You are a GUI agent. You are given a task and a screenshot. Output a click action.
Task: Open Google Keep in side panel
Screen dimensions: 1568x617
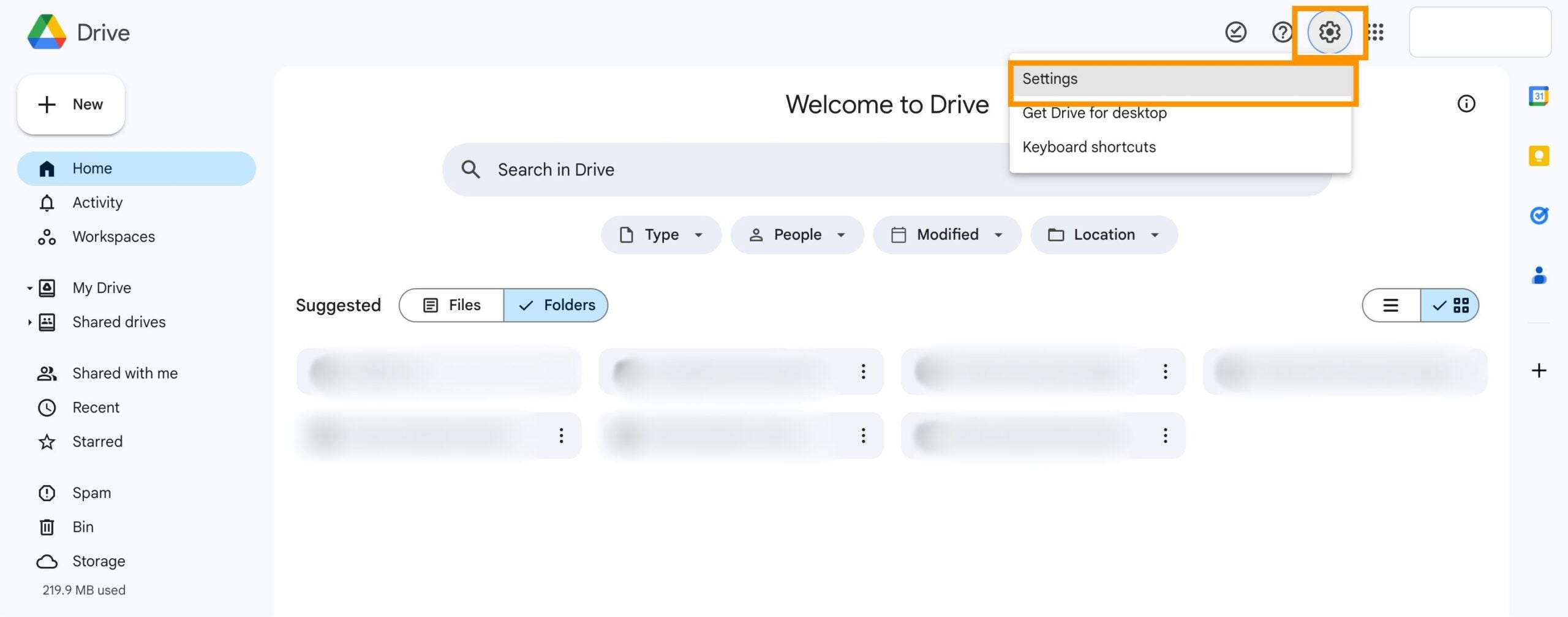pyautogui.click(x=1539, y=156)
